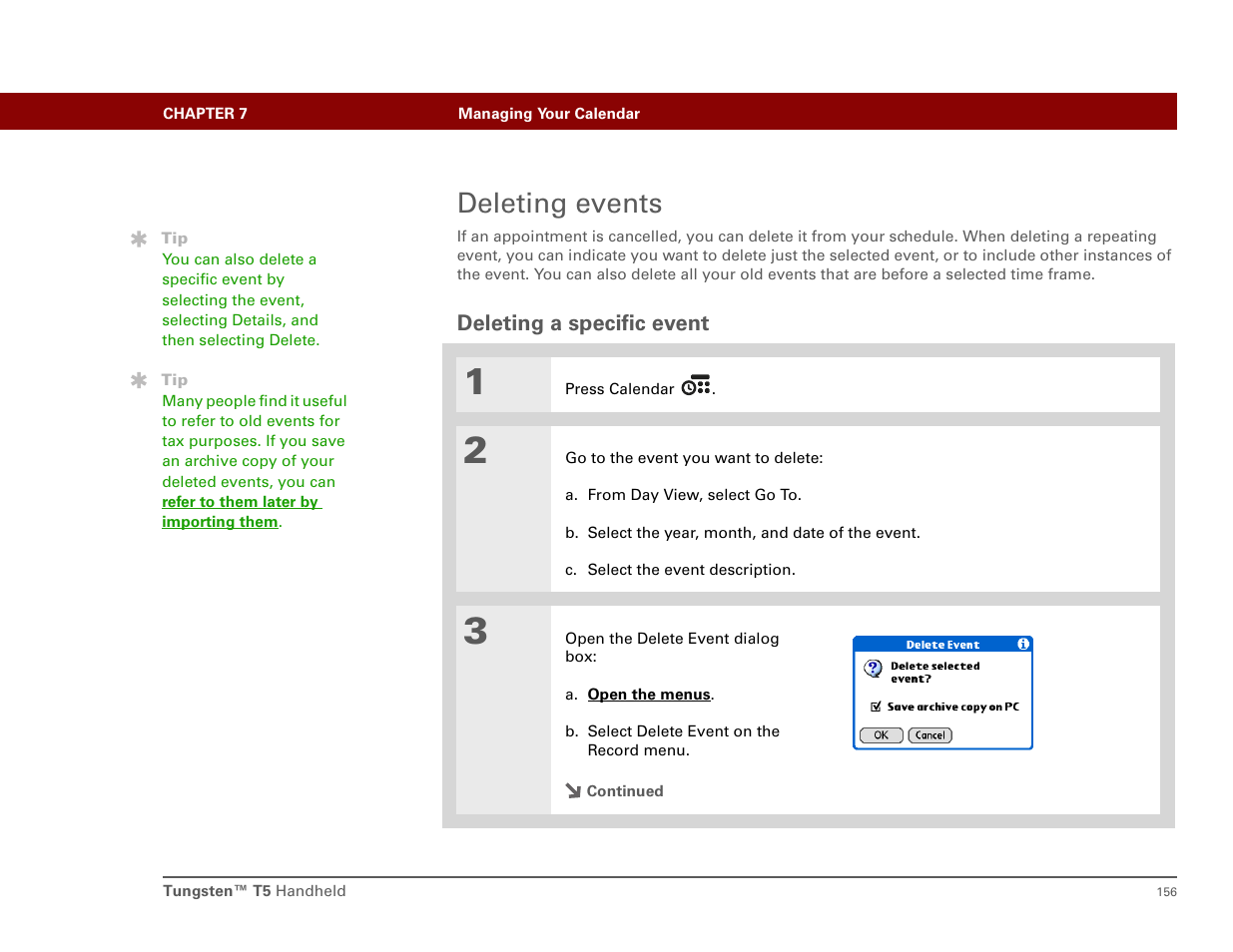Click 'CHAPTER 7' in the header bar
This screenshot has height=952, width=1233.
(x=205, y=114)
